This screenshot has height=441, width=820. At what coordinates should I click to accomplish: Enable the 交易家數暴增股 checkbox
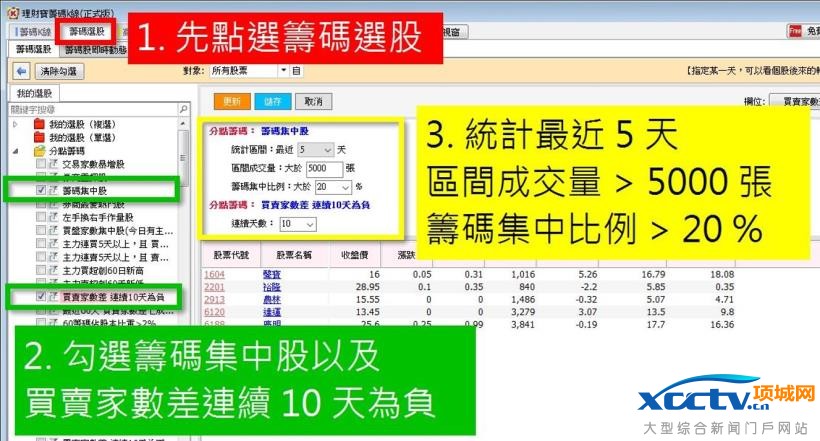[40, 163]
